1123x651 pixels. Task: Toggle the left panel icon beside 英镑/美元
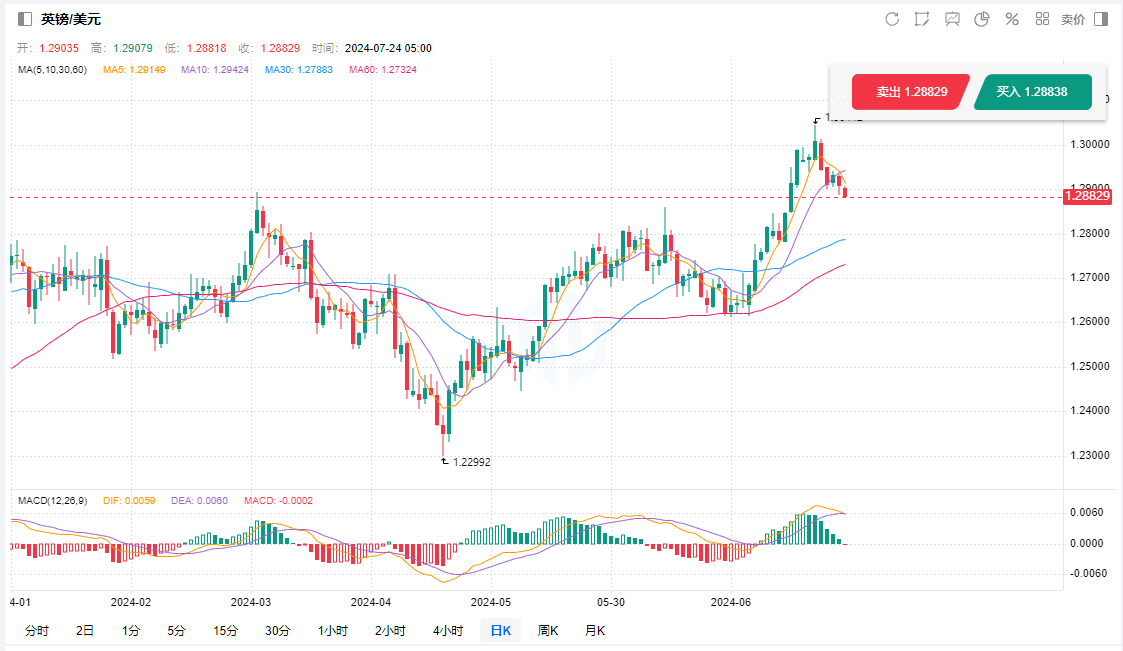pyautogui.click(x=25, y=19)
